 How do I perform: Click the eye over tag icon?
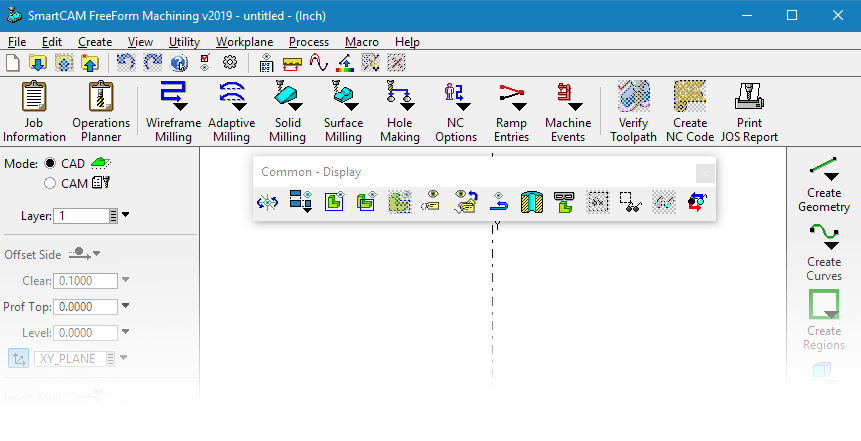[x=432, y=202]
